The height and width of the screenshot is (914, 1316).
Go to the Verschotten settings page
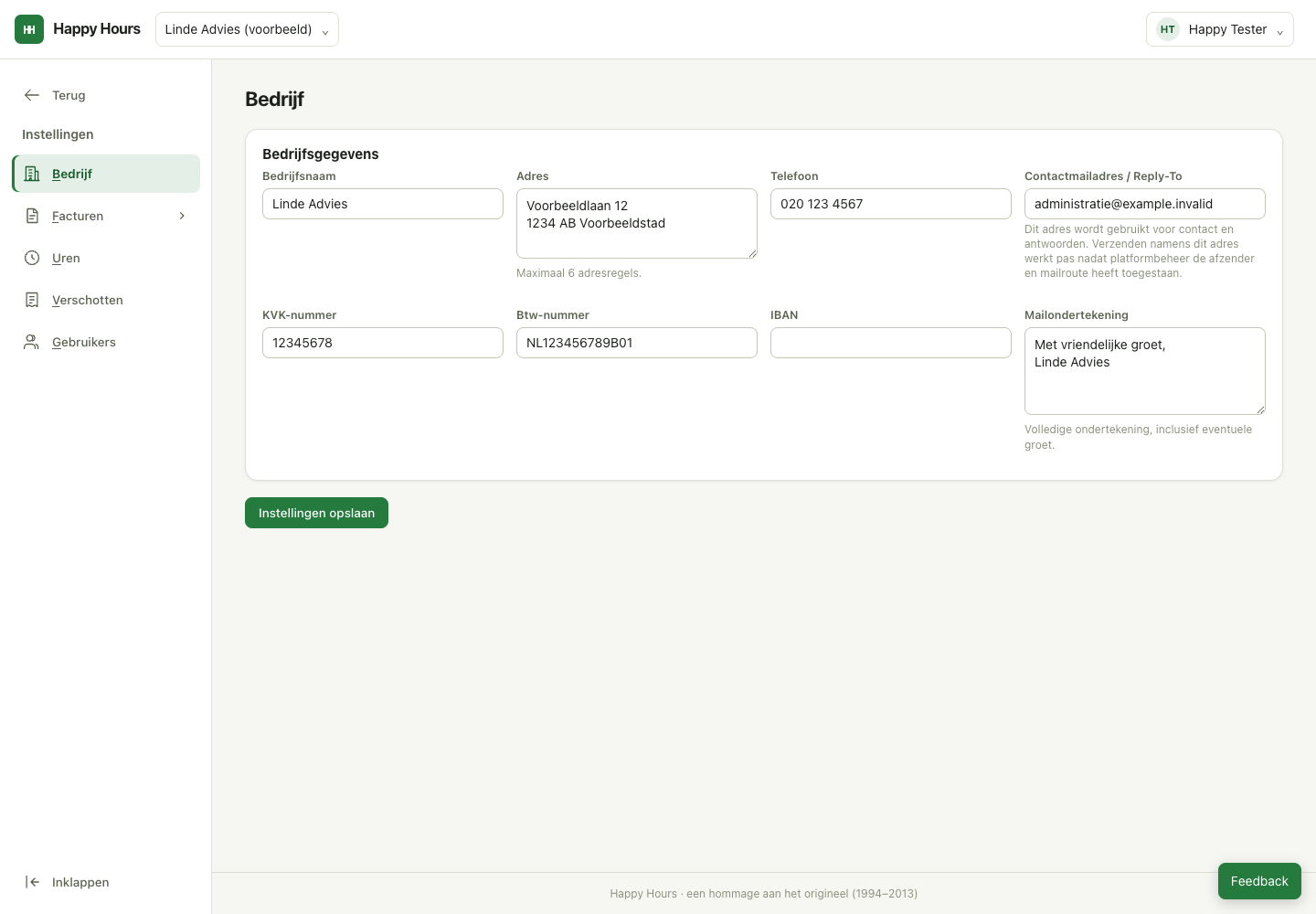106,300
